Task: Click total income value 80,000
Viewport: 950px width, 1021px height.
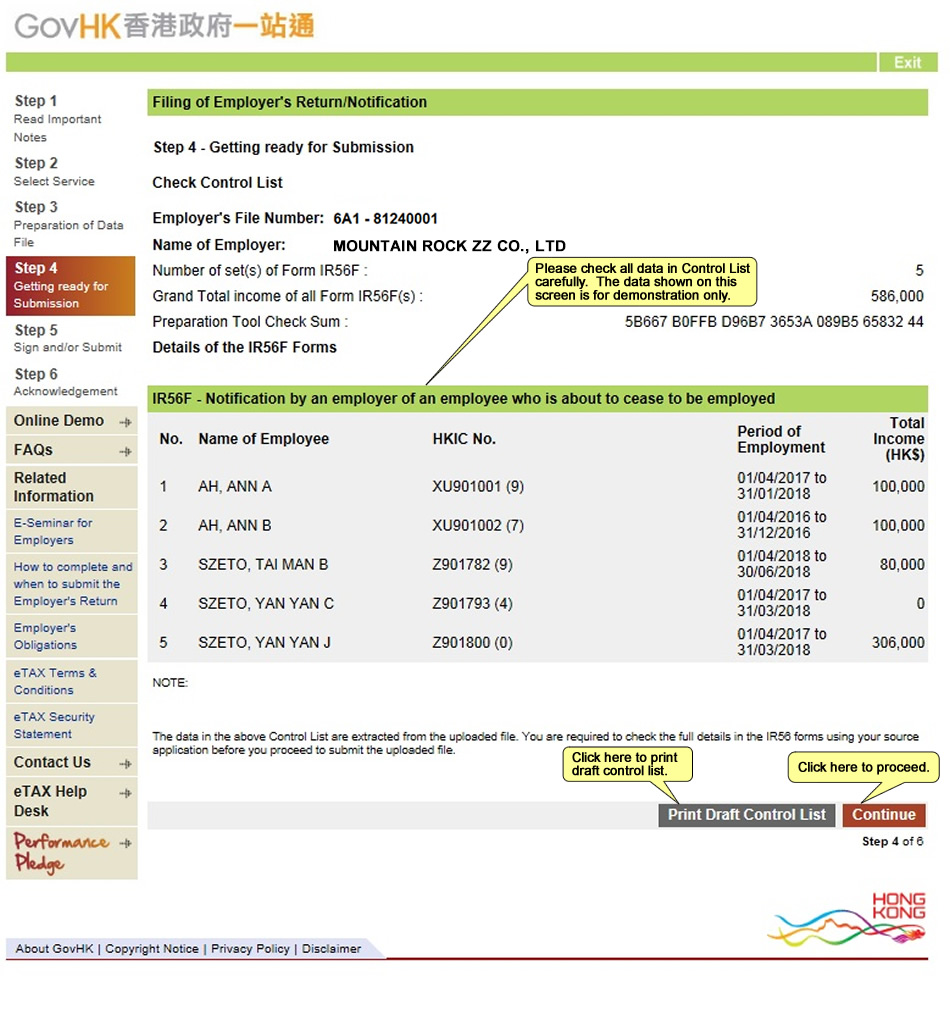Action: click(x=902, y=565)
